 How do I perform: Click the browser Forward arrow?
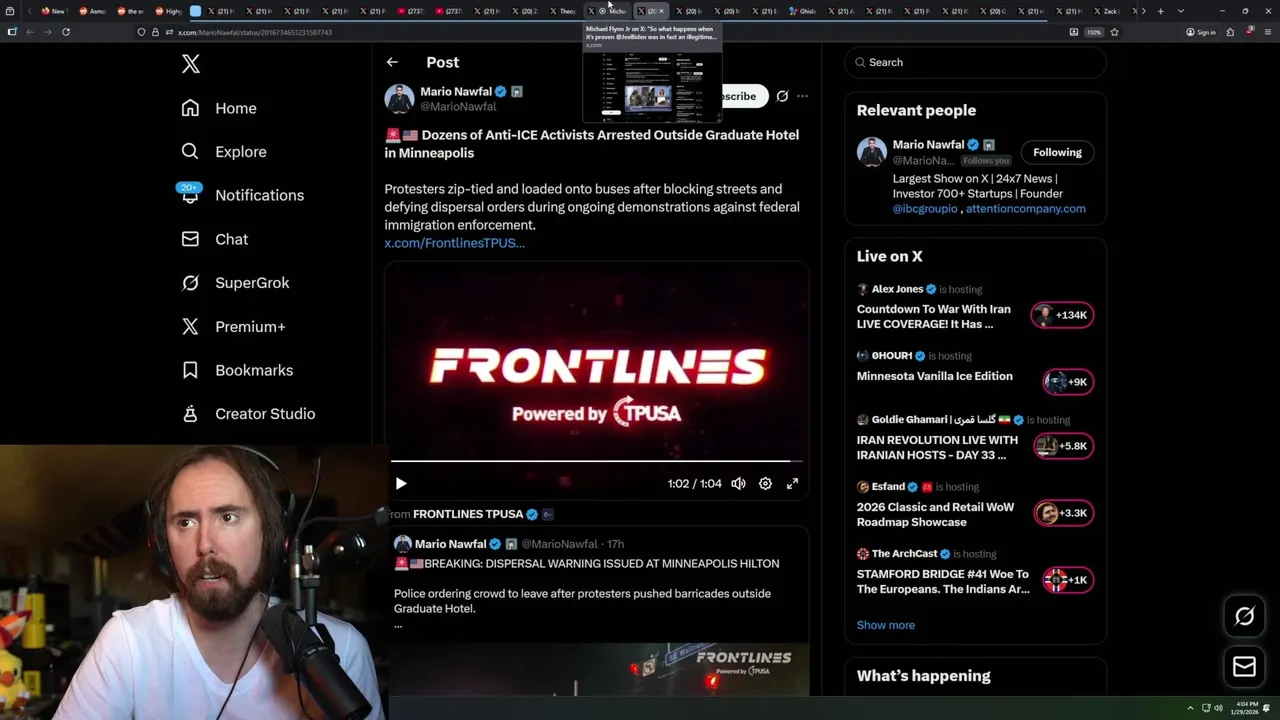pyautogui.click(x=47, y=32)
